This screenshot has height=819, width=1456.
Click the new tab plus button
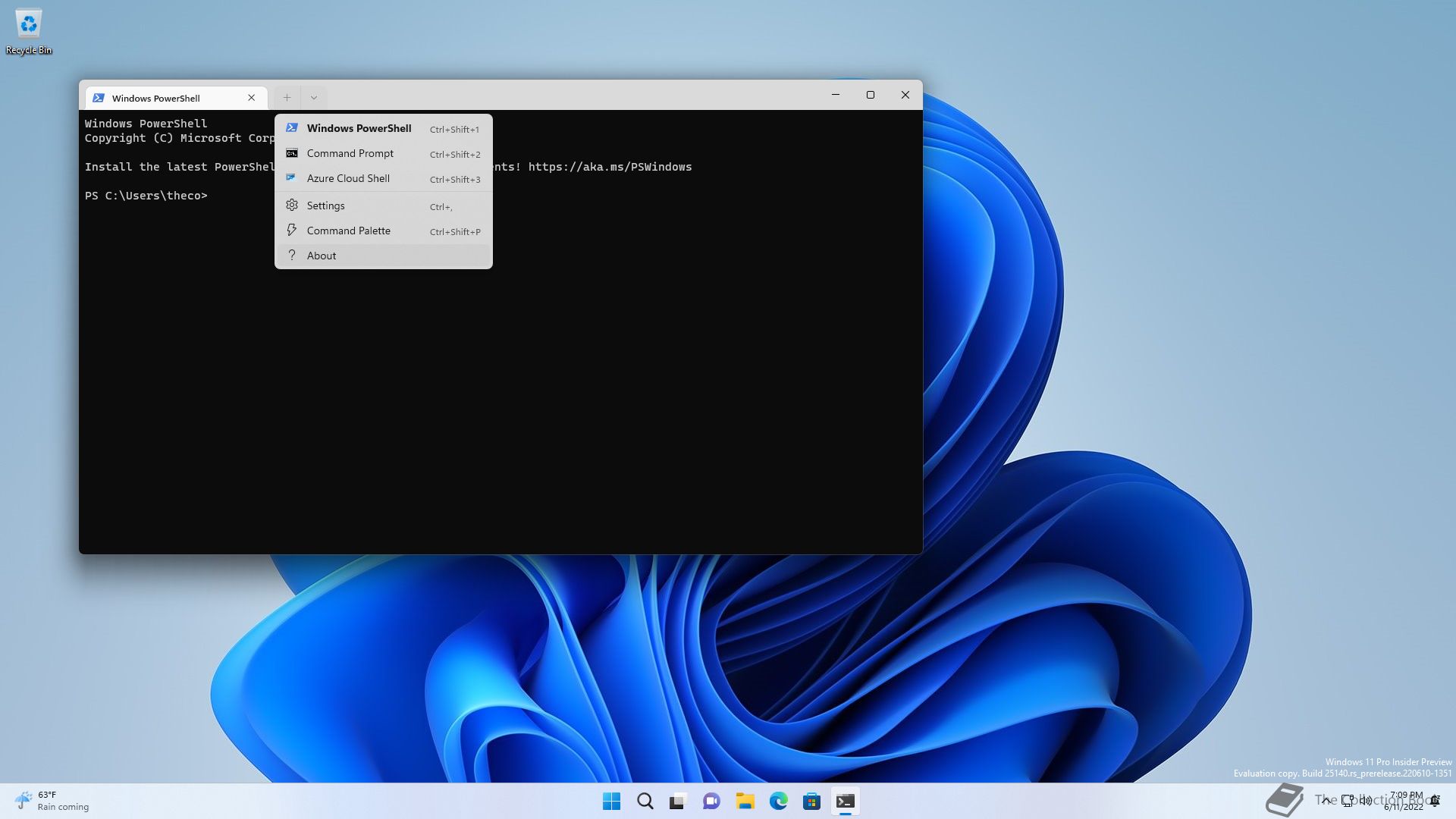coord(287,97)
